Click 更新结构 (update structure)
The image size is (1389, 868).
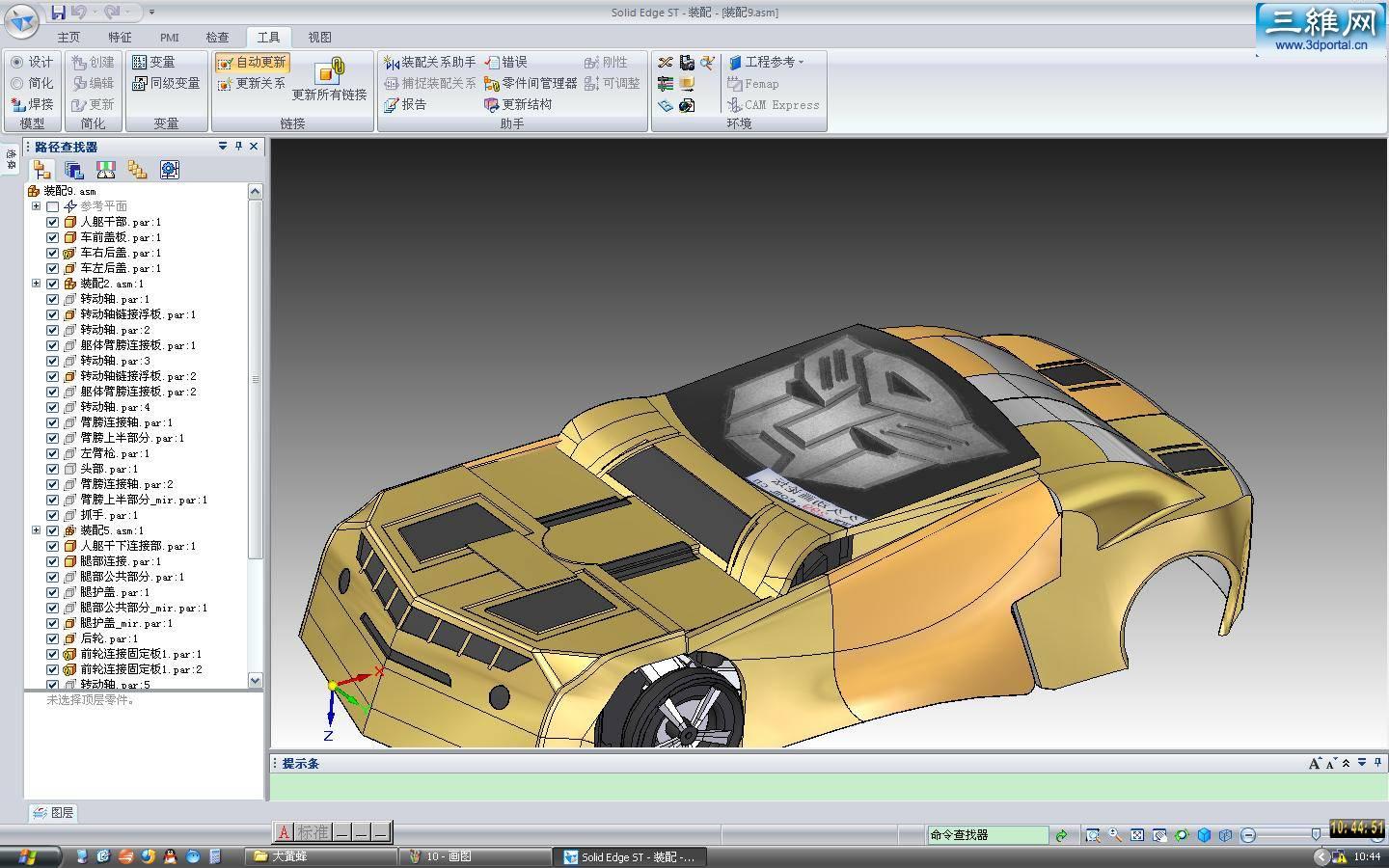coord(518,104)
